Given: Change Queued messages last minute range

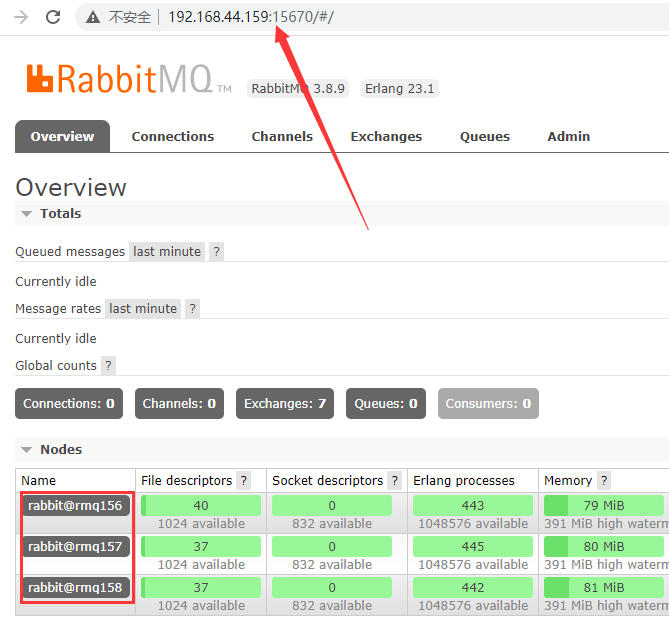Looking at the screenshot, I should pyautogui.click(x=167, y=252).
